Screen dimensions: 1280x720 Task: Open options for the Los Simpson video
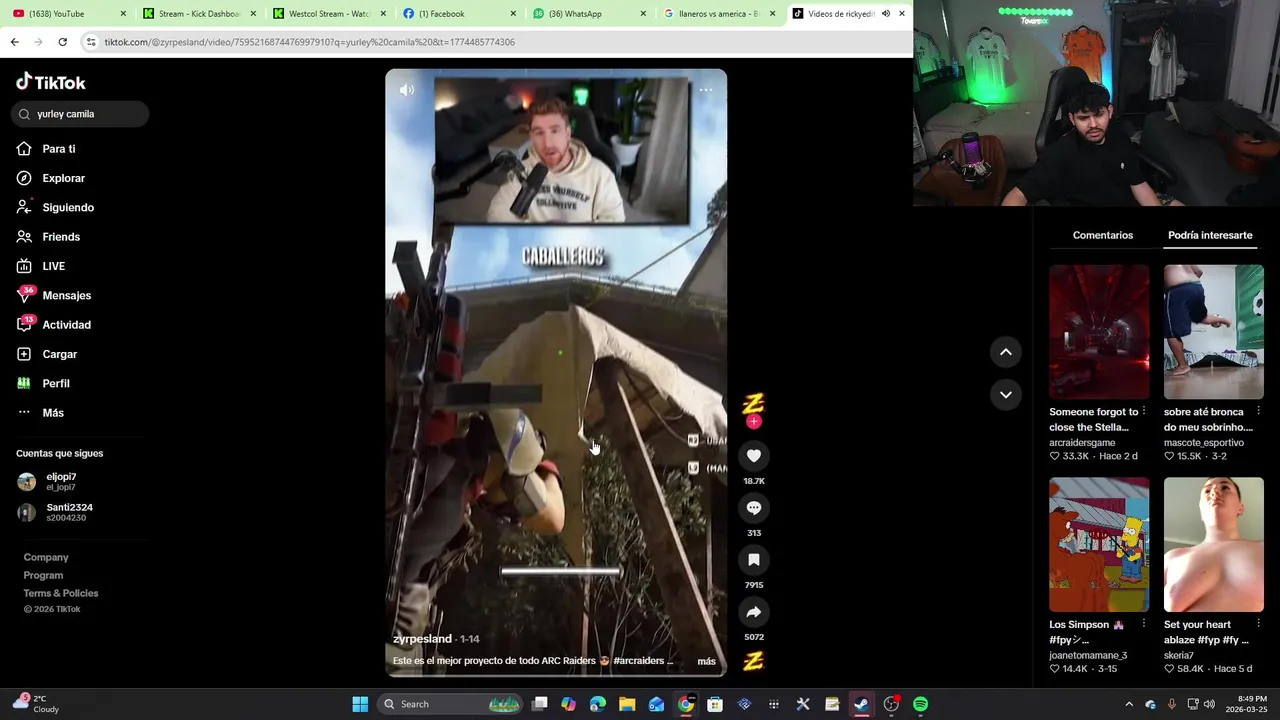click(x=1144, y=625)
